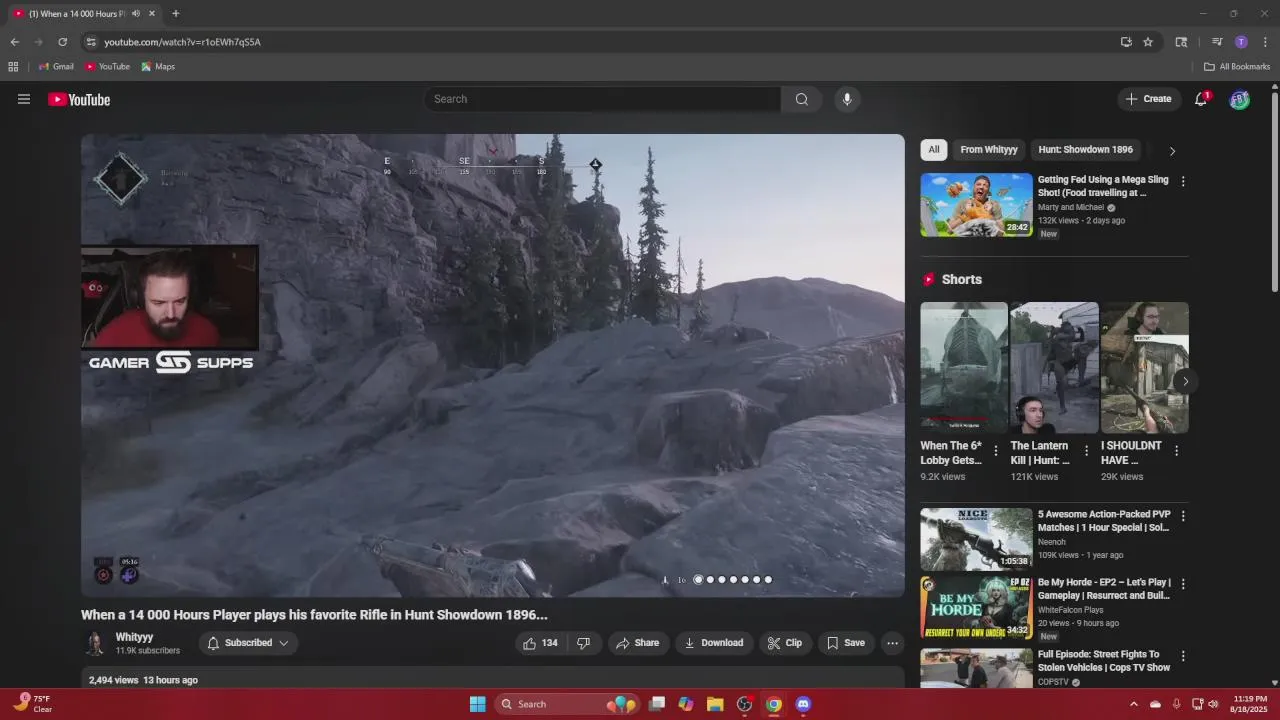
Task: Bookmark this tab with star icon
Action: pos(1148,42)
